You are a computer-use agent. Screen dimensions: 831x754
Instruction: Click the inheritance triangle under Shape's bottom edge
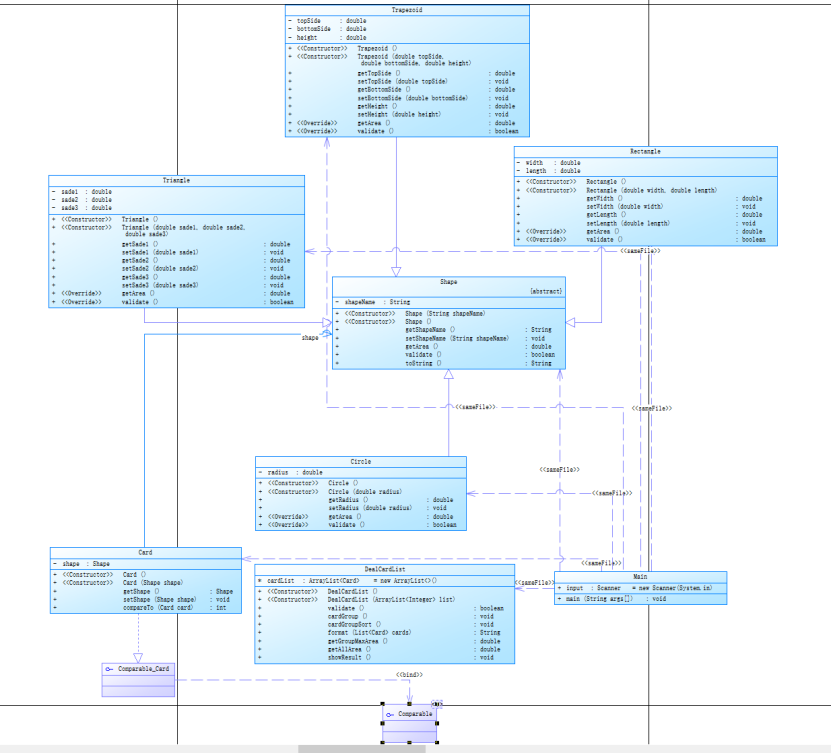[448, 374]
